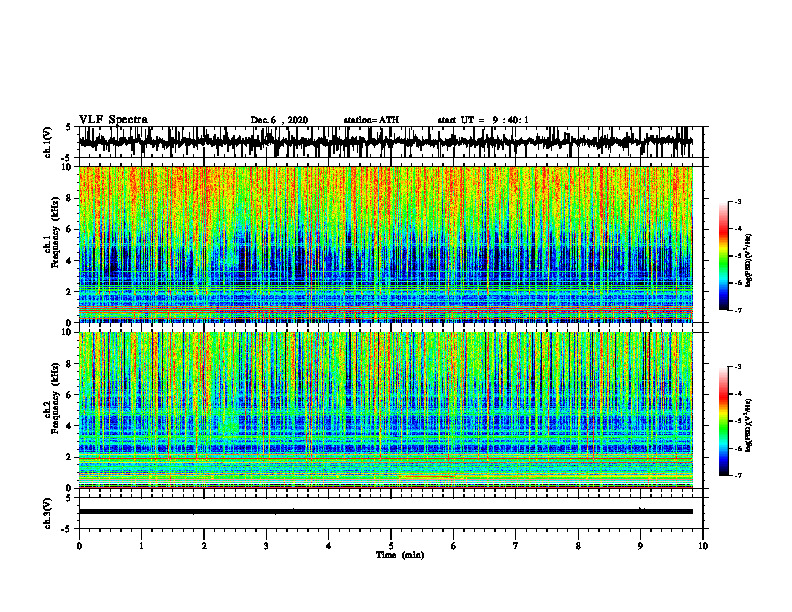Click time axis tick label '2'
Viewport: 792px width, 612px height.
[204, 546]
